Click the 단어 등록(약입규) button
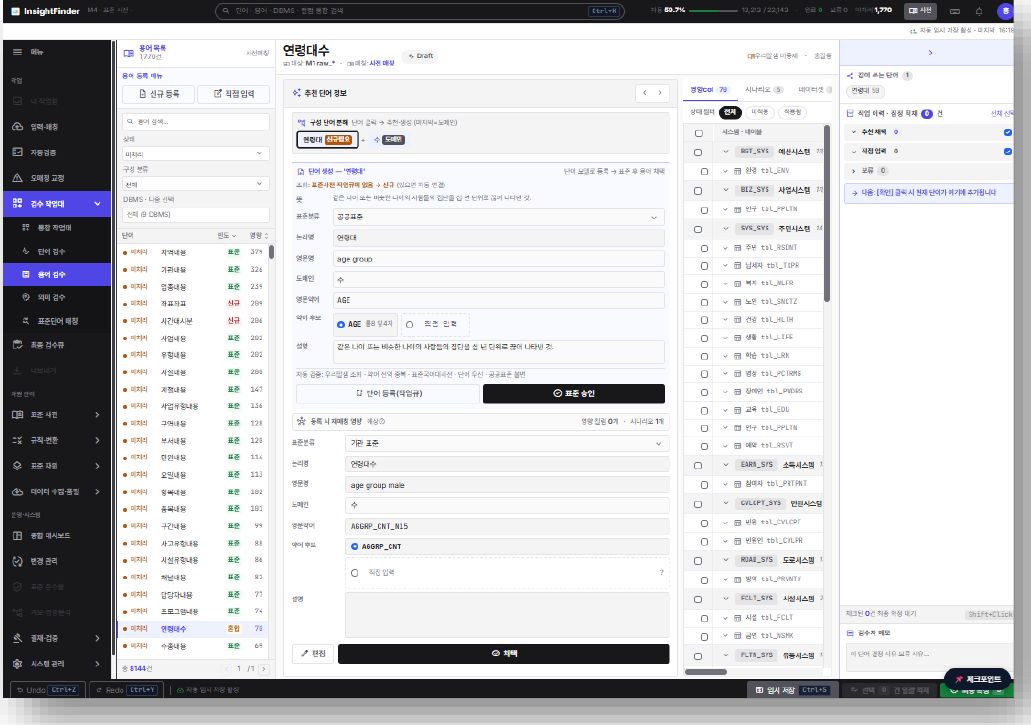1031x725 pixels. click(389, 393)
